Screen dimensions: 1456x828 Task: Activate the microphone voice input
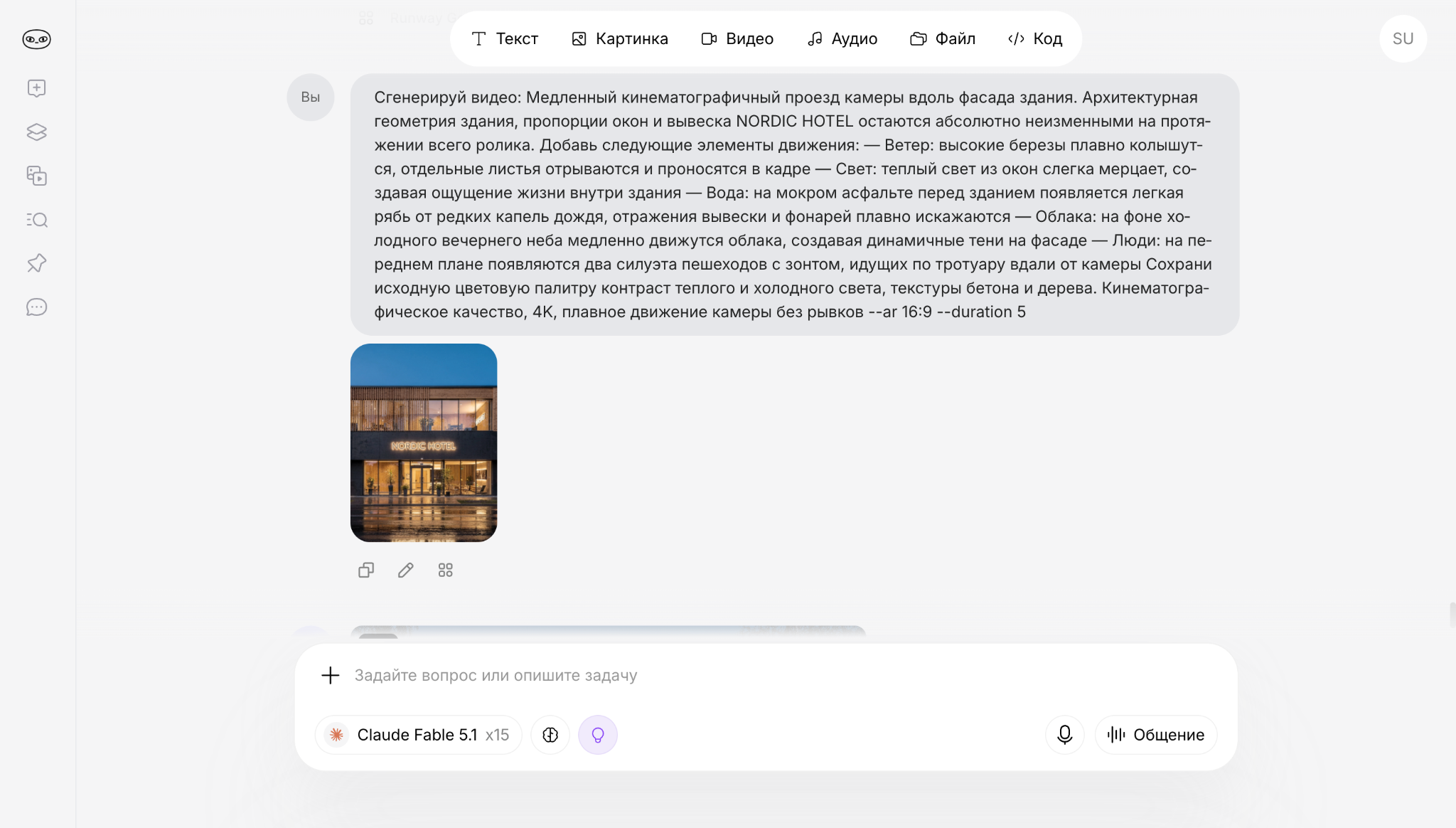click(x=1065, y=735)
